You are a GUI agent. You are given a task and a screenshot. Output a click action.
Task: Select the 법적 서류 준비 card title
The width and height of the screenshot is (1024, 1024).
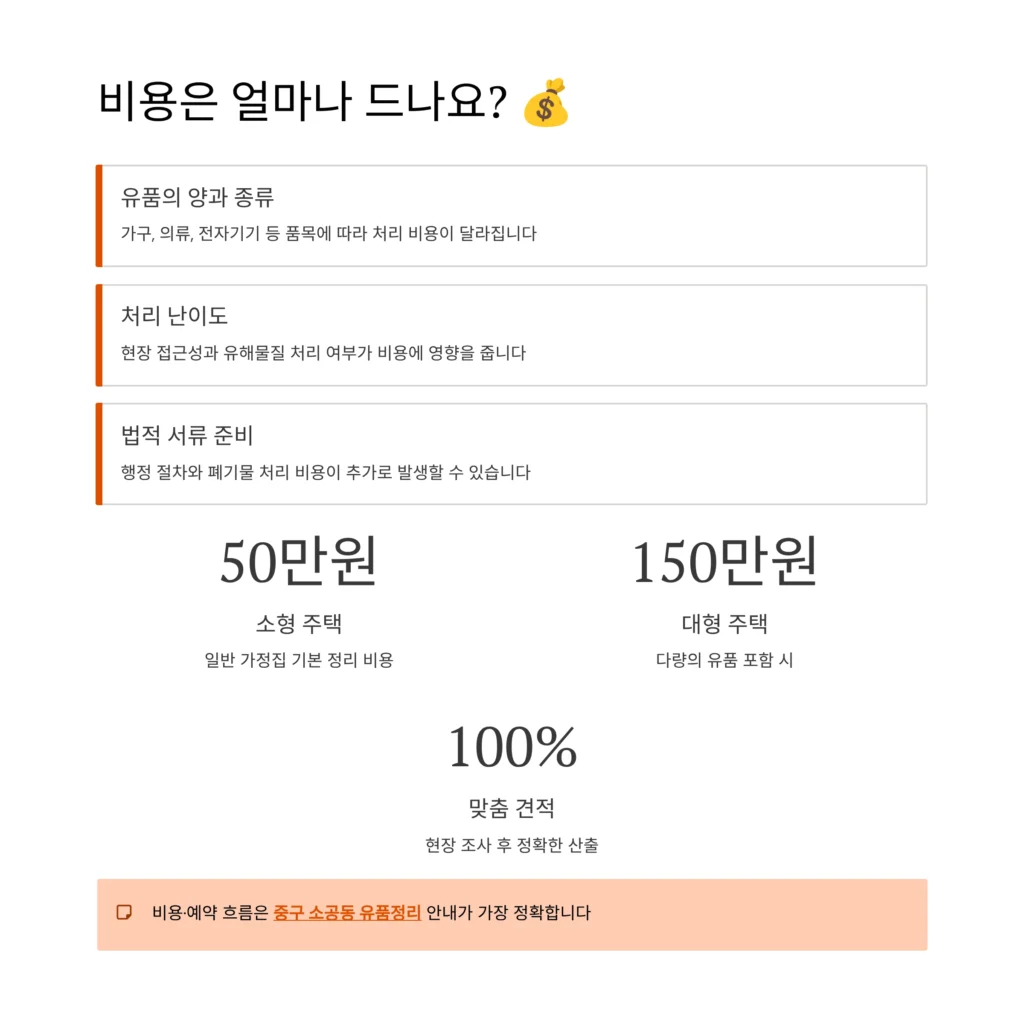188,435
